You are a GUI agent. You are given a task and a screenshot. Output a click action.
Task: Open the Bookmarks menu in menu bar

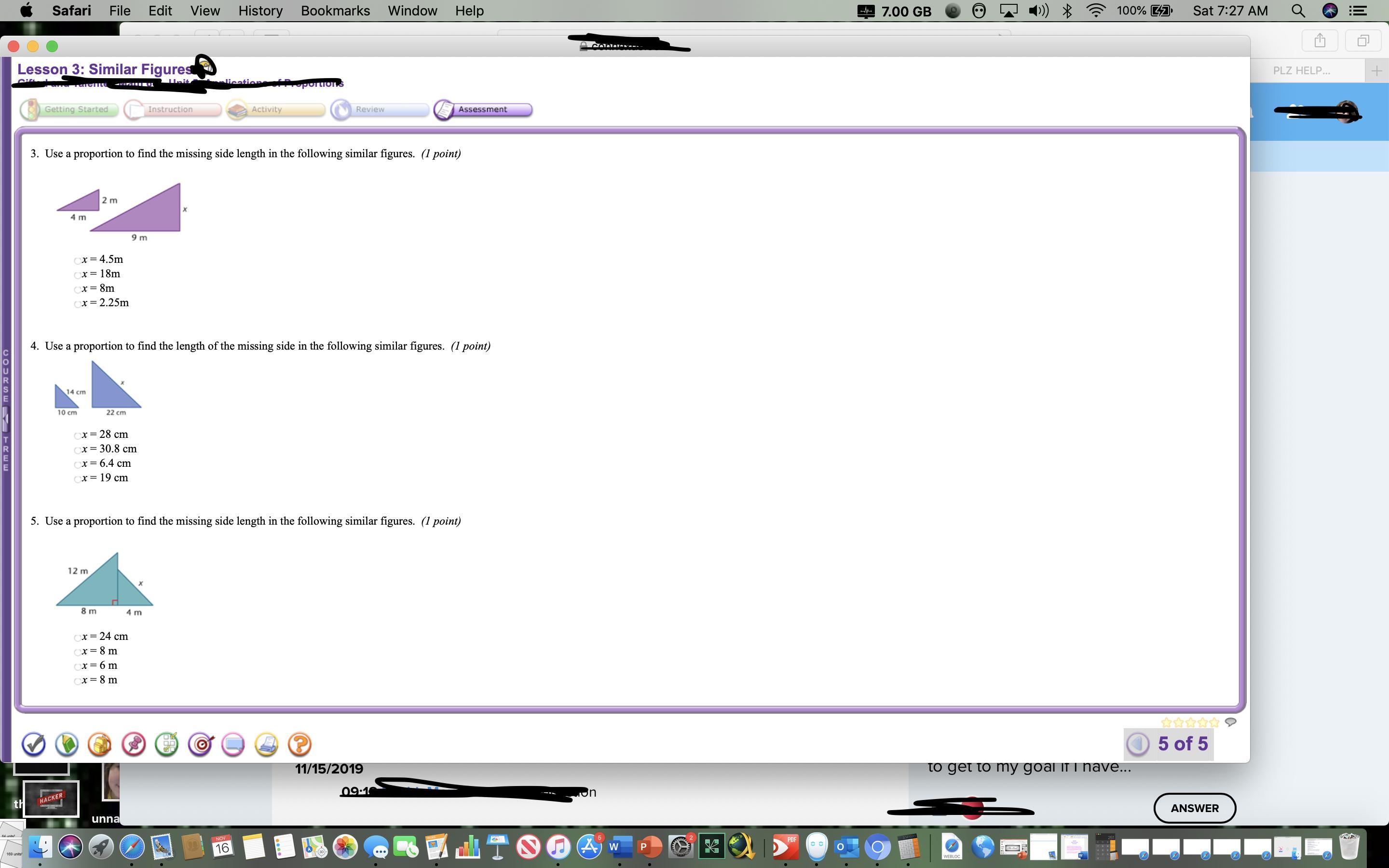point(335,11)
